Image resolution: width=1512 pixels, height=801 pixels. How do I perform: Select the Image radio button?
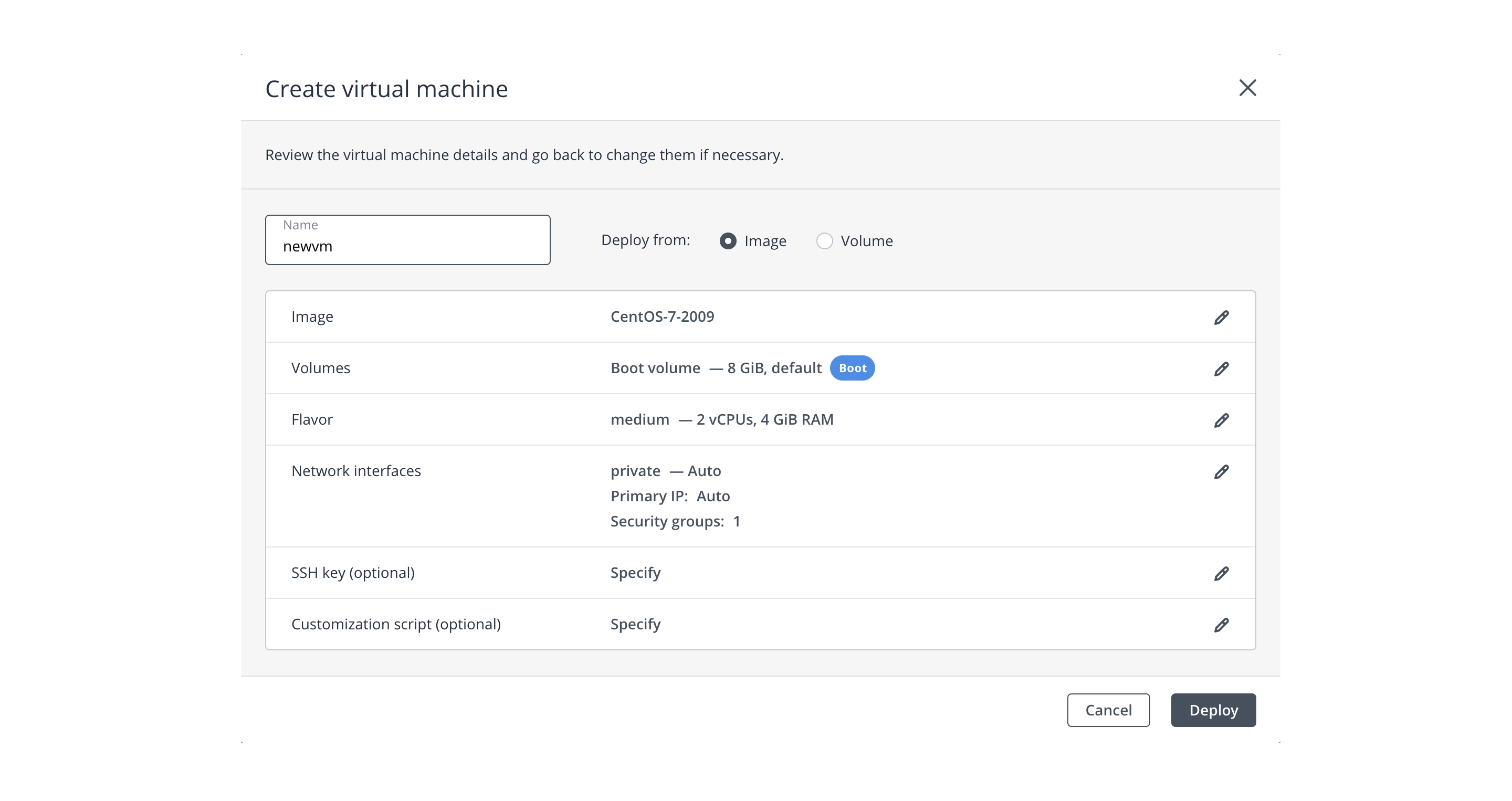[x=728, y=241]
